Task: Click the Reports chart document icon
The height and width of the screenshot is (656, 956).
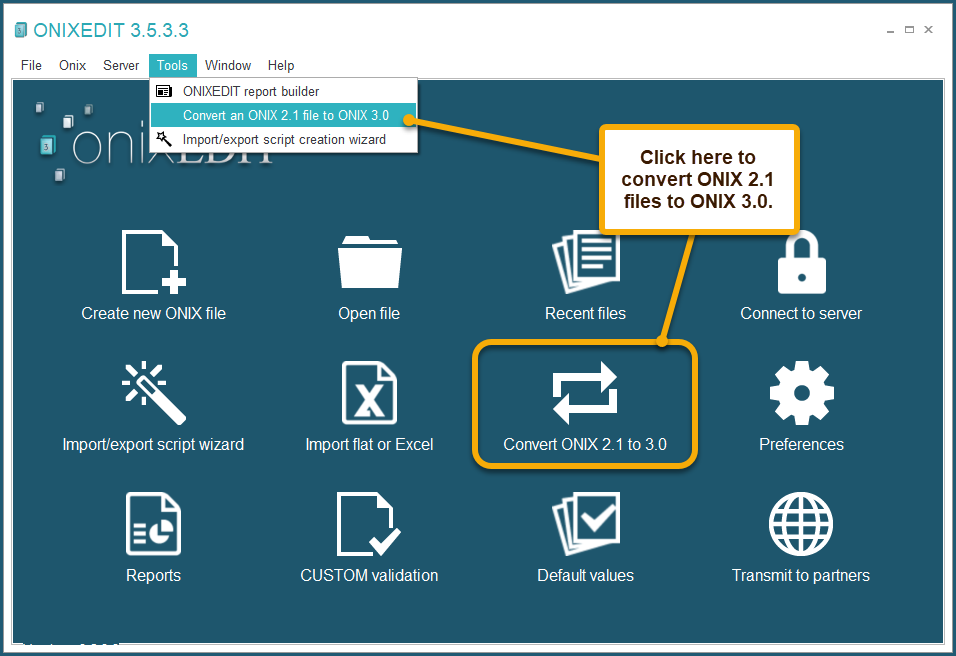Action: [154, 524]
